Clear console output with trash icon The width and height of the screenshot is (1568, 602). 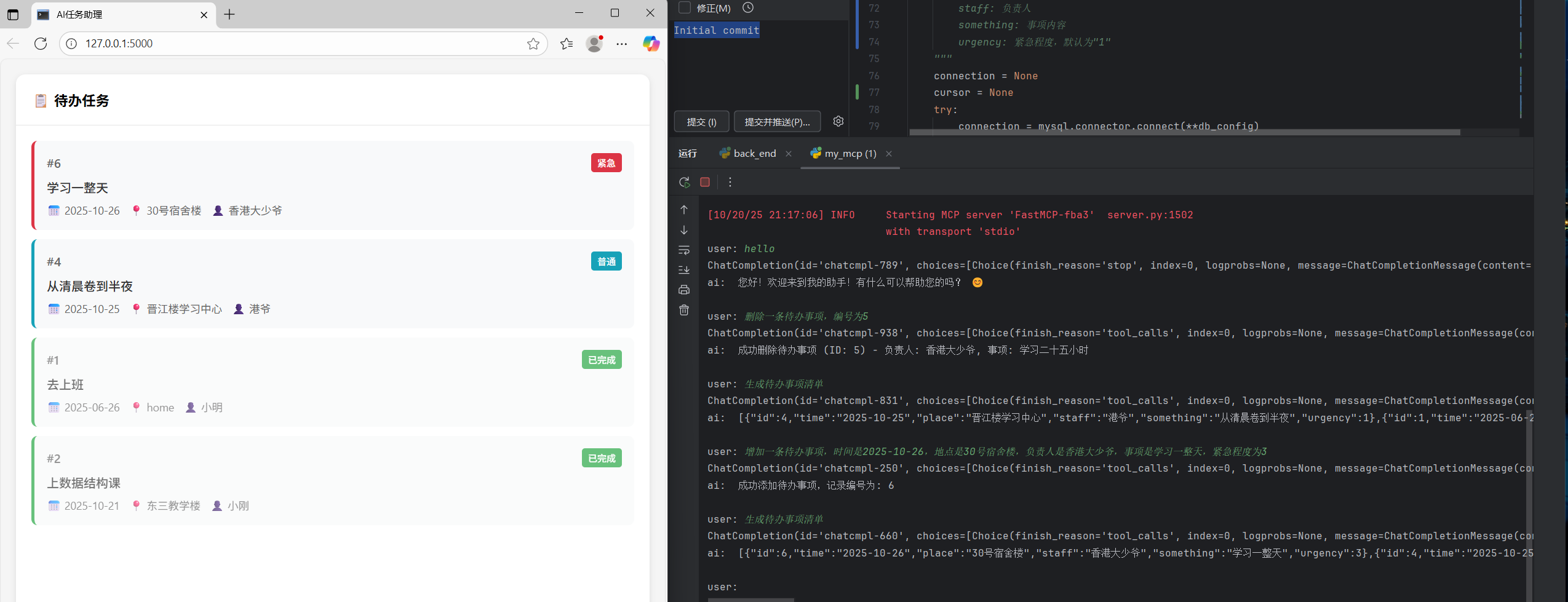[684, 310]
